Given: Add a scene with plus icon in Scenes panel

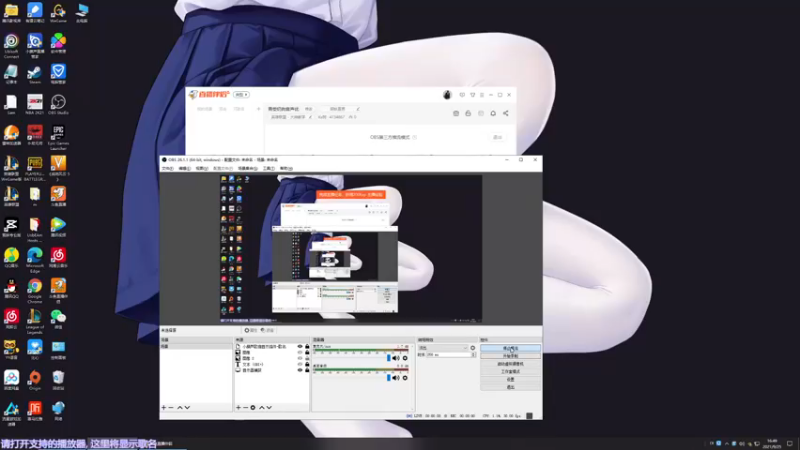Looking at the screenshot, I should (164, 408).
